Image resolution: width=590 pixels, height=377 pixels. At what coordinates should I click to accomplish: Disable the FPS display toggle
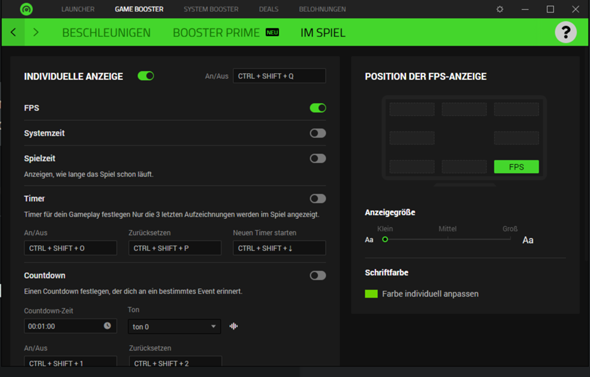318,108
